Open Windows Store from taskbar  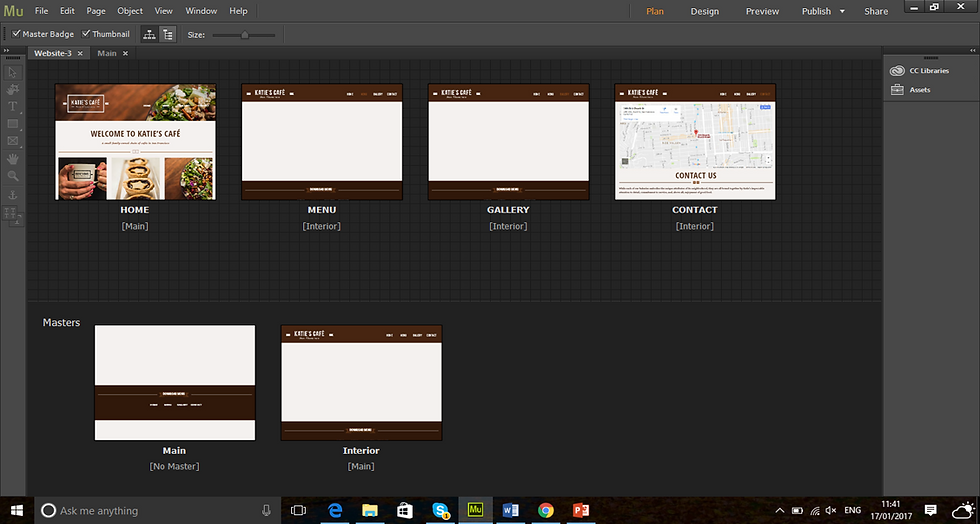[x=405, y=510]
